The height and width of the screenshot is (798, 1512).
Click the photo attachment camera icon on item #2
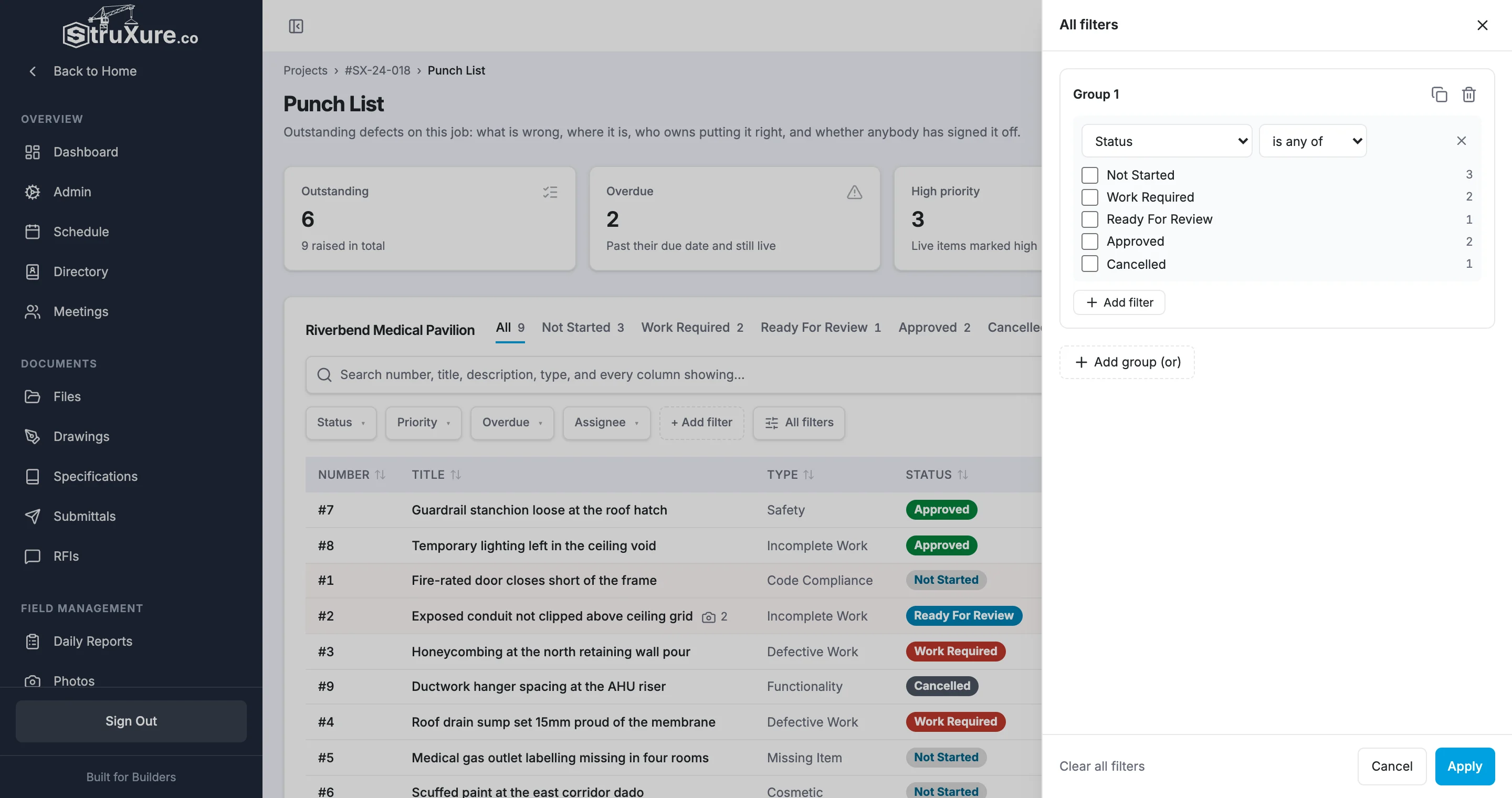coord(708,617)
